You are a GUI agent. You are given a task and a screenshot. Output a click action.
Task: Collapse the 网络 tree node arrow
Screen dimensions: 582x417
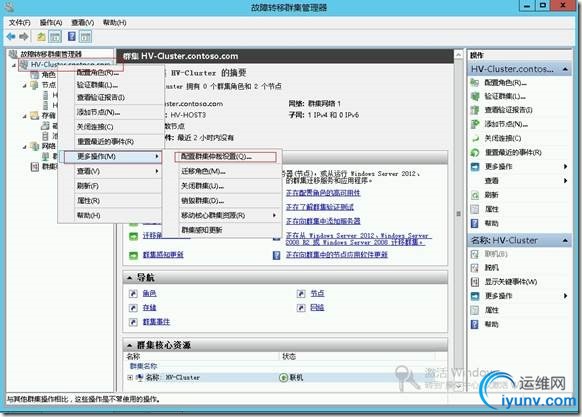[24, 146]
